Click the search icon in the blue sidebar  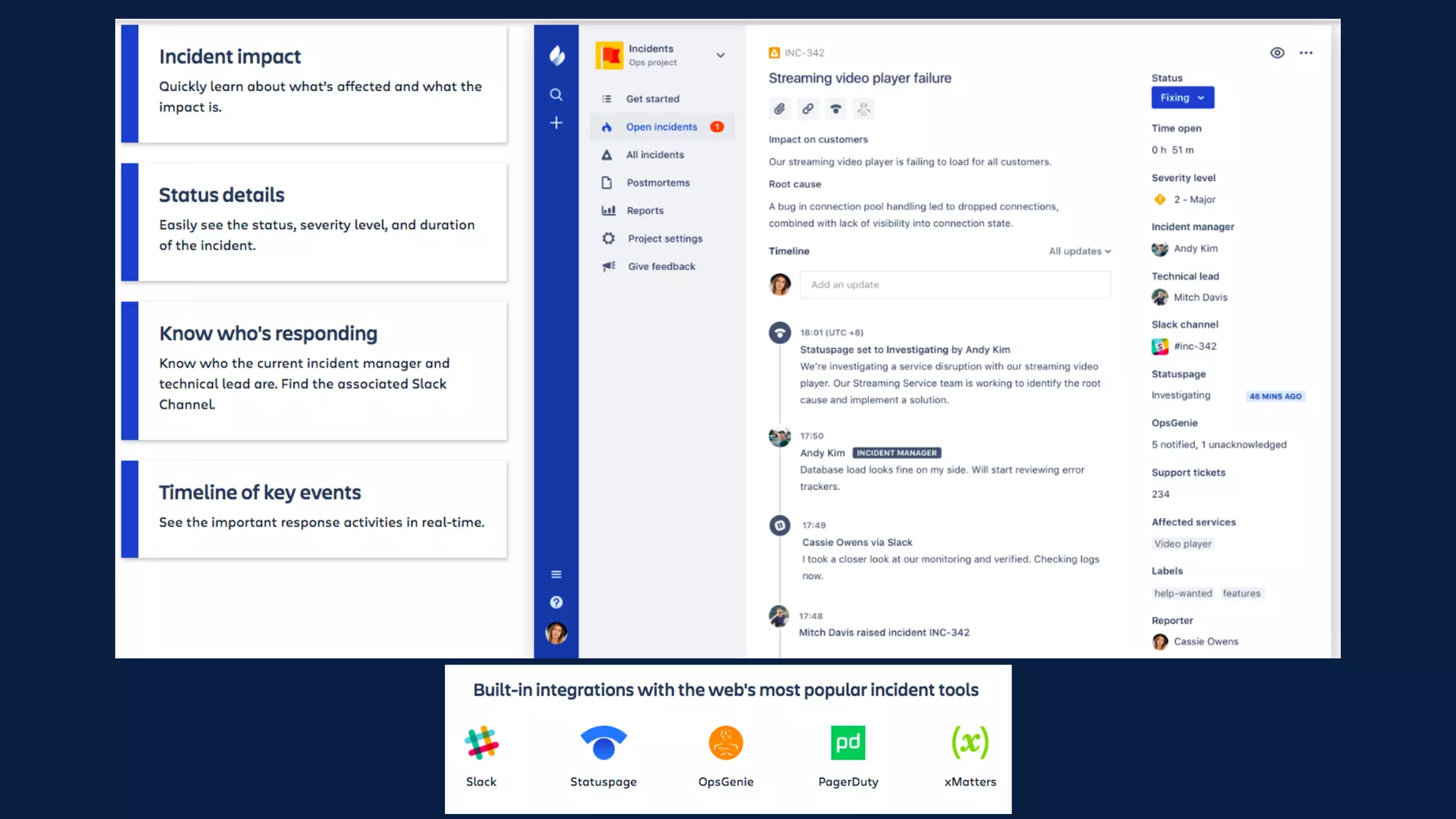click(x=556, y=95)
